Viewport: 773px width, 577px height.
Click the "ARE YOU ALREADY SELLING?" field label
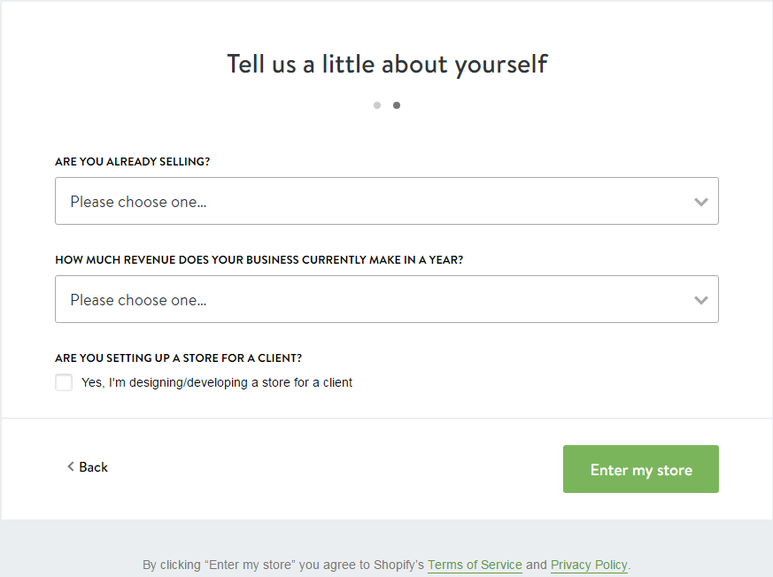pos(132,161)
